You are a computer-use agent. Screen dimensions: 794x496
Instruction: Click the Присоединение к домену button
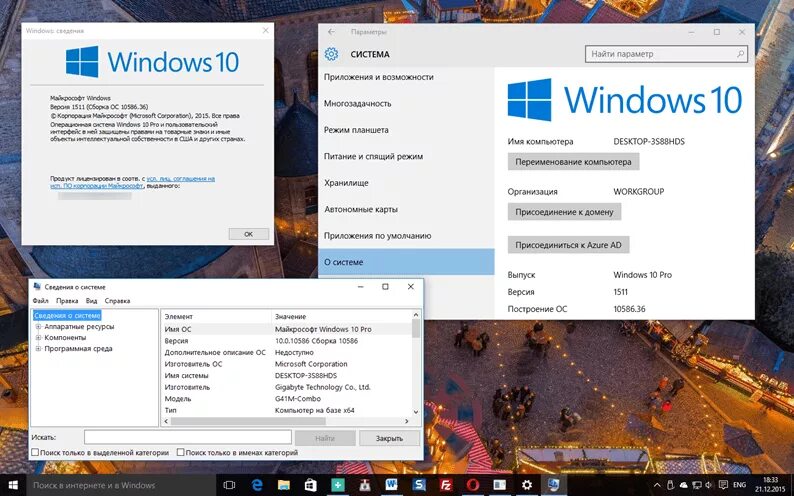click(564, 212)
